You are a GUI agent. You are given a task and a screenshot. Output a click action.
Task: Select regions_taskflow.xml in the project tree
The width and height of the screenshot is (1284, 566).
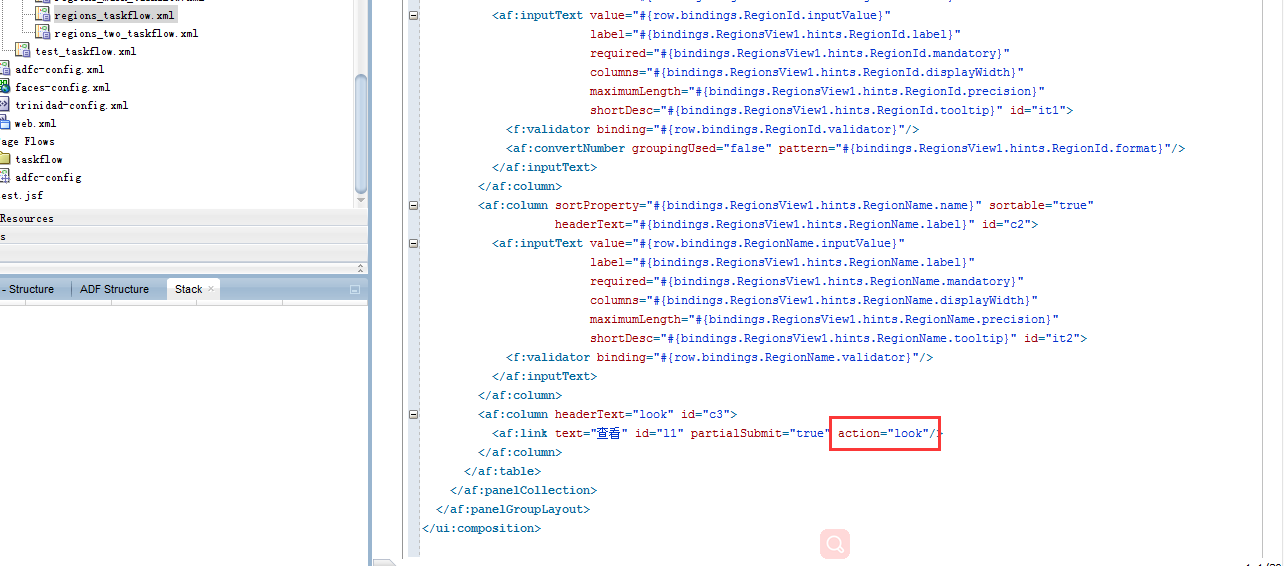114,15
